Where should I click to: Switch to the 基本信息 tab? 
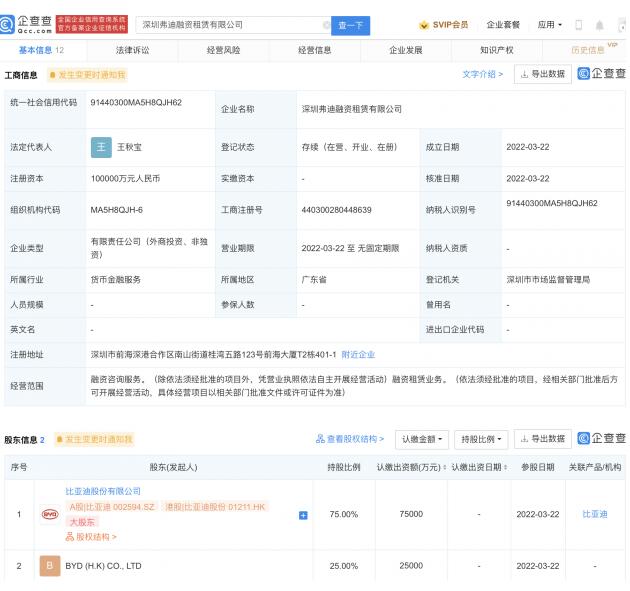41,50
